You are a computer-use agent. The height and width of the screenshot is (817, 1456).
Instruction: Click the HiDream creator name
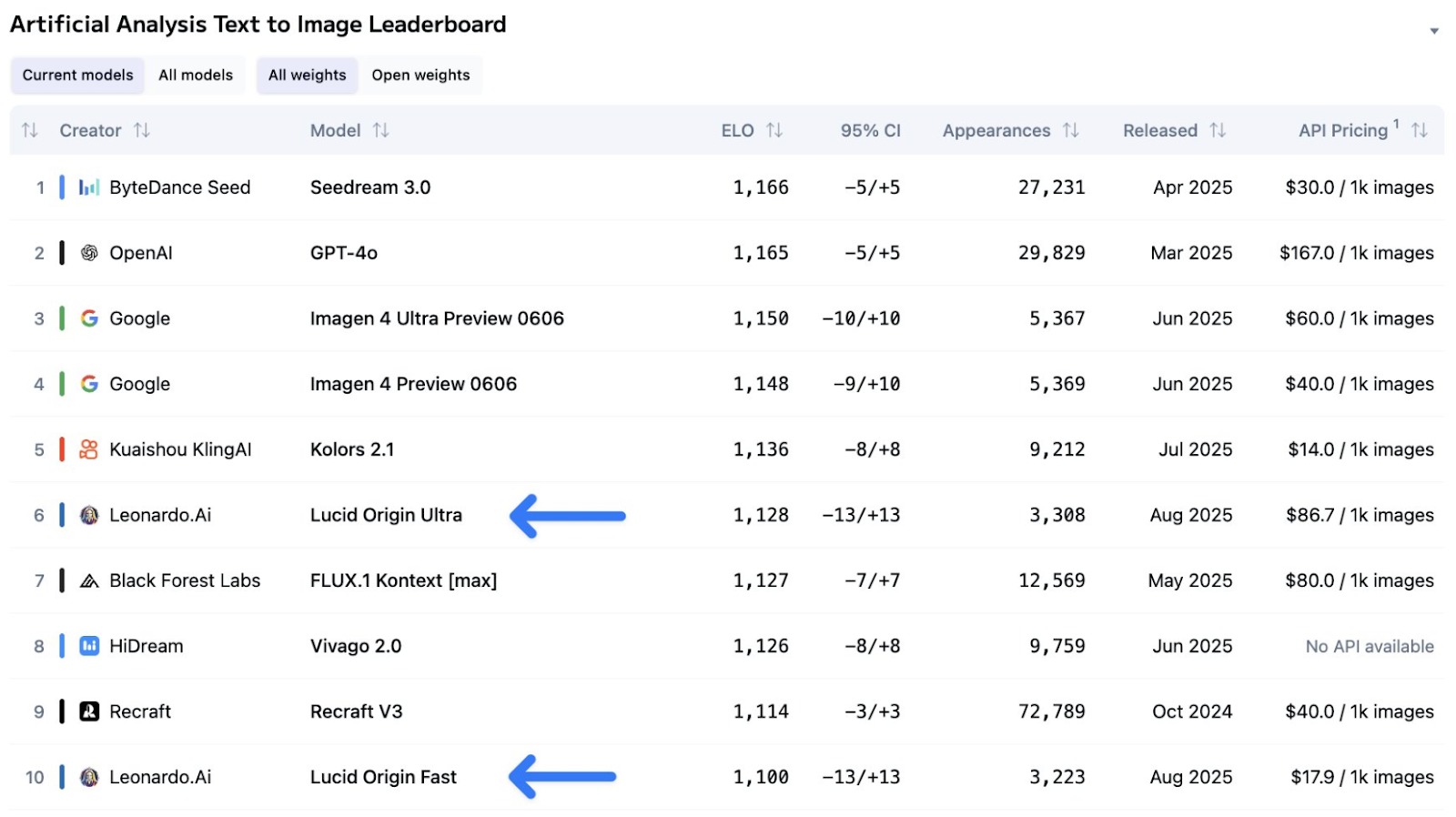[x=147, y=646]
